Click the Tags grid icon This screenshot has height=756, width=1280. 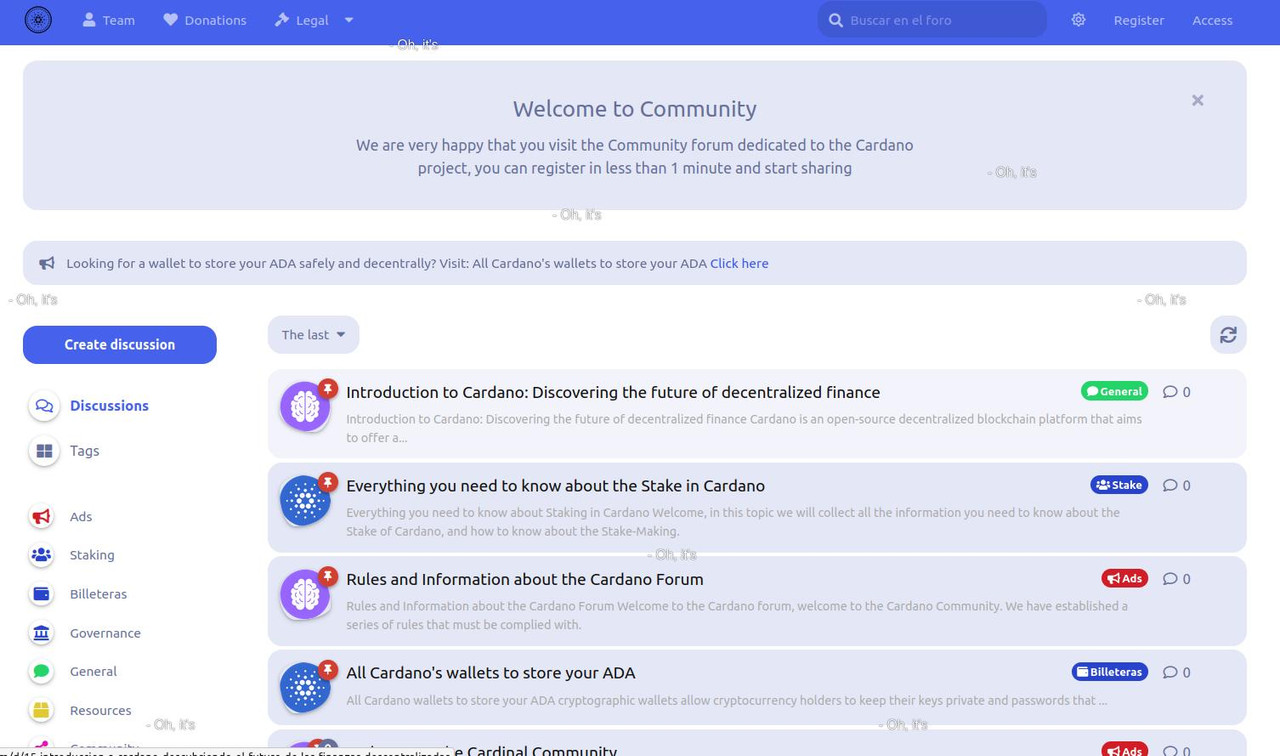(44, 451)
